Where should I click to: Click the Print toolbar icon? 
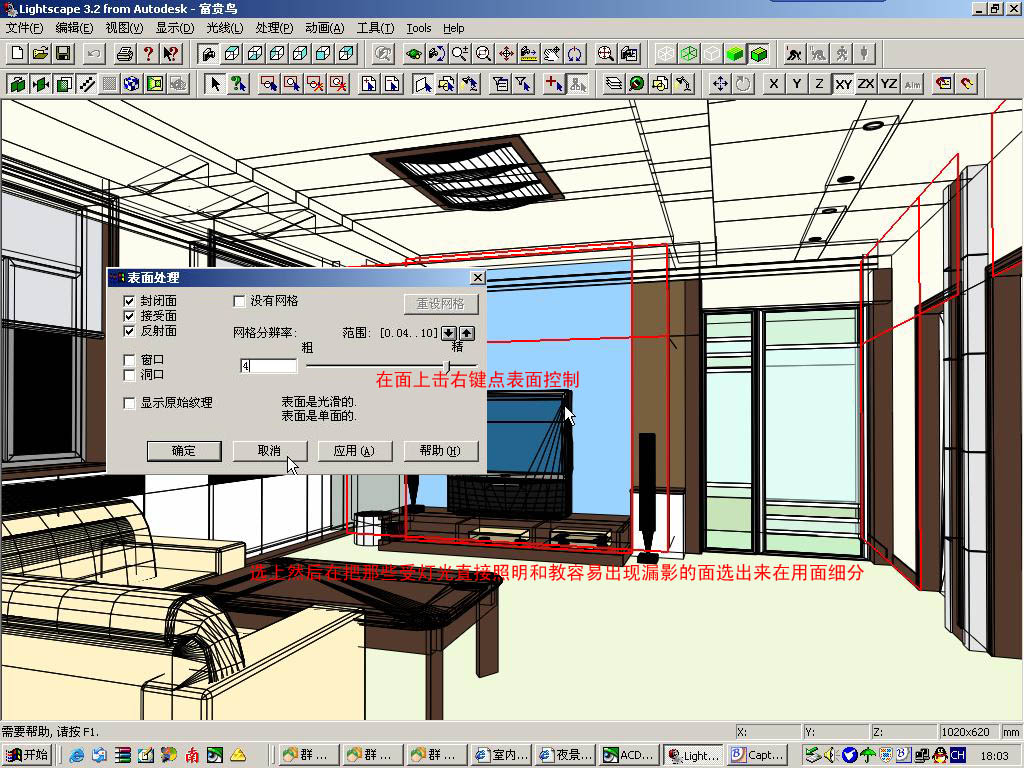pyautogui.click(x=124, y=53)
